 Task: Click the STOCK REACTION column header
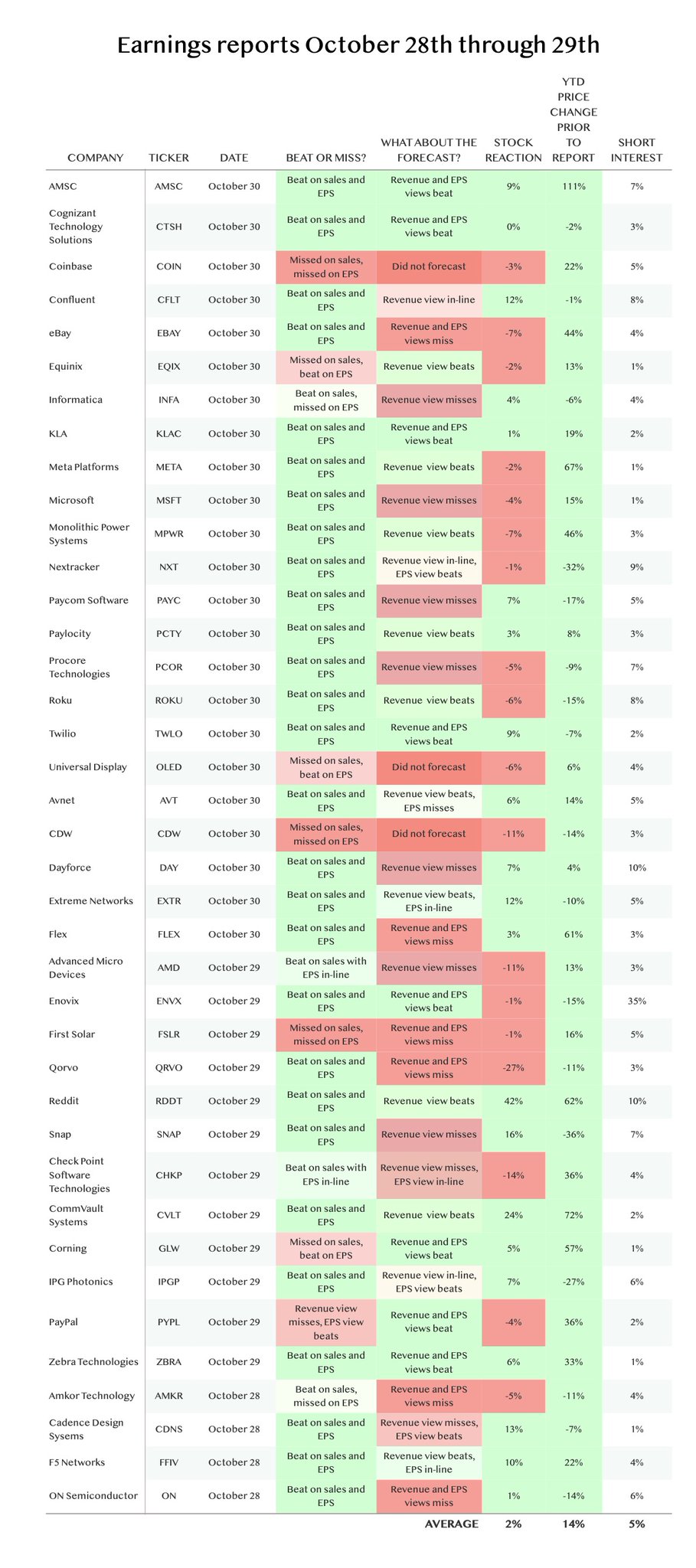(x=513, y=150)
